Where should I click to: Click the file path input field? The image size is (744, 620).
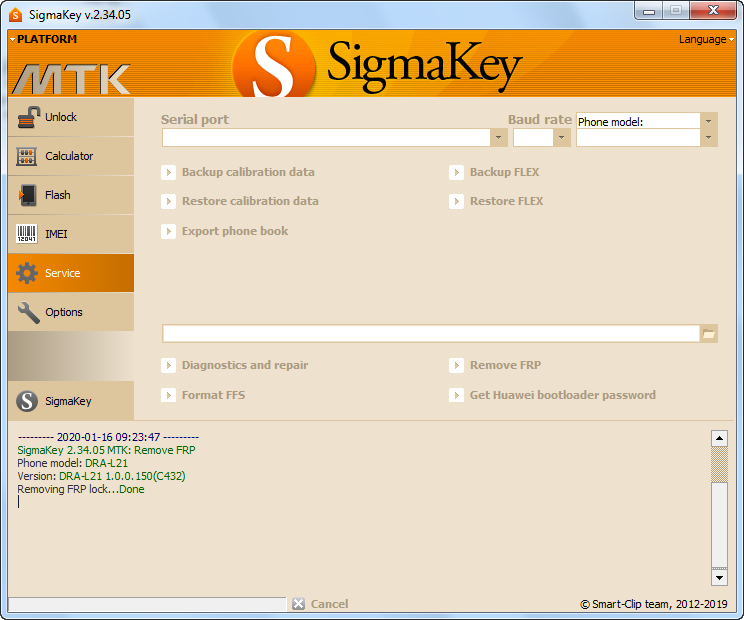point(431,334)
